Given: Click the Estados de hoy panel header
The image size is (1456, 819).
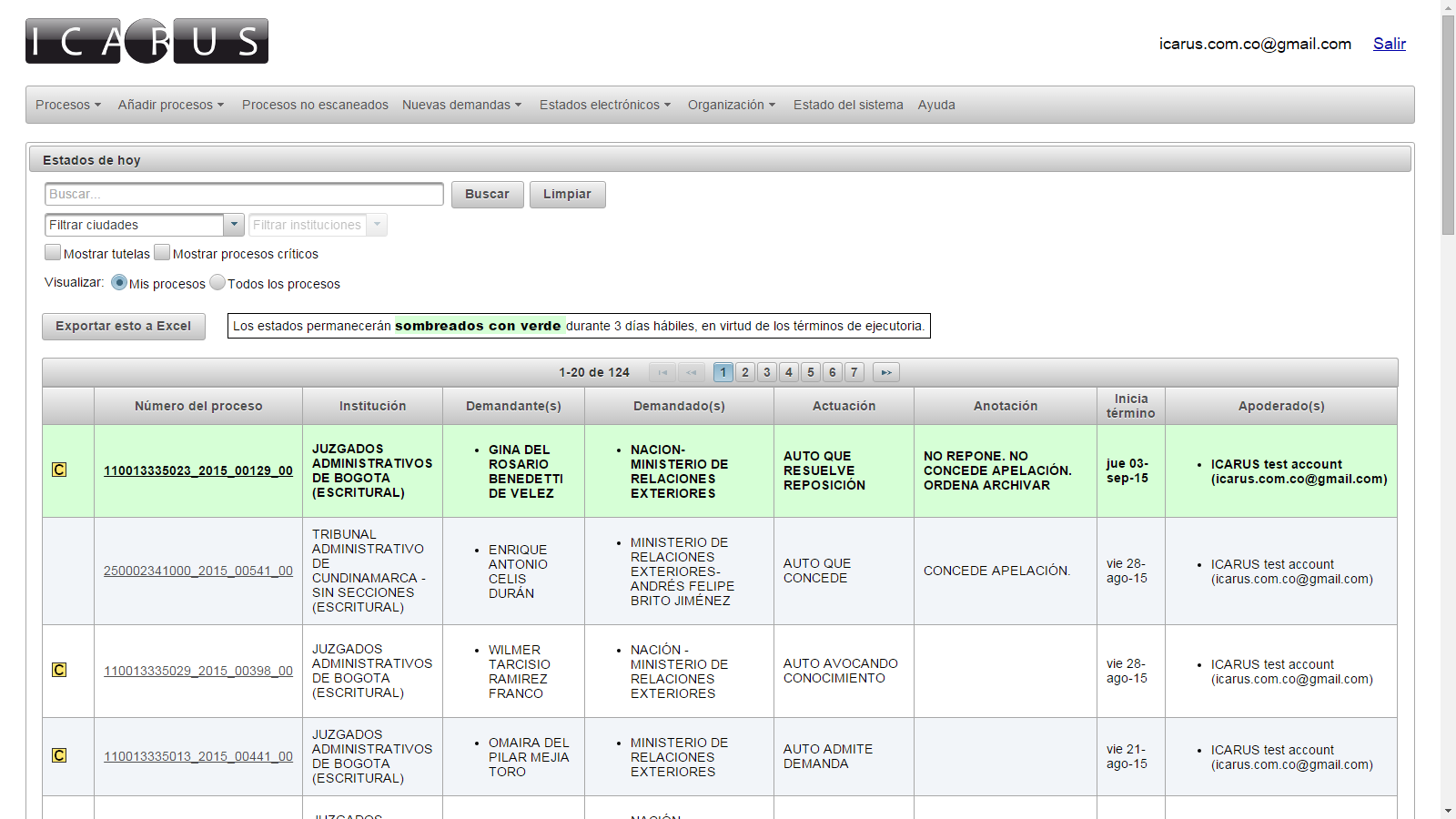Looking at the screenshot, I should click(720, 159).
